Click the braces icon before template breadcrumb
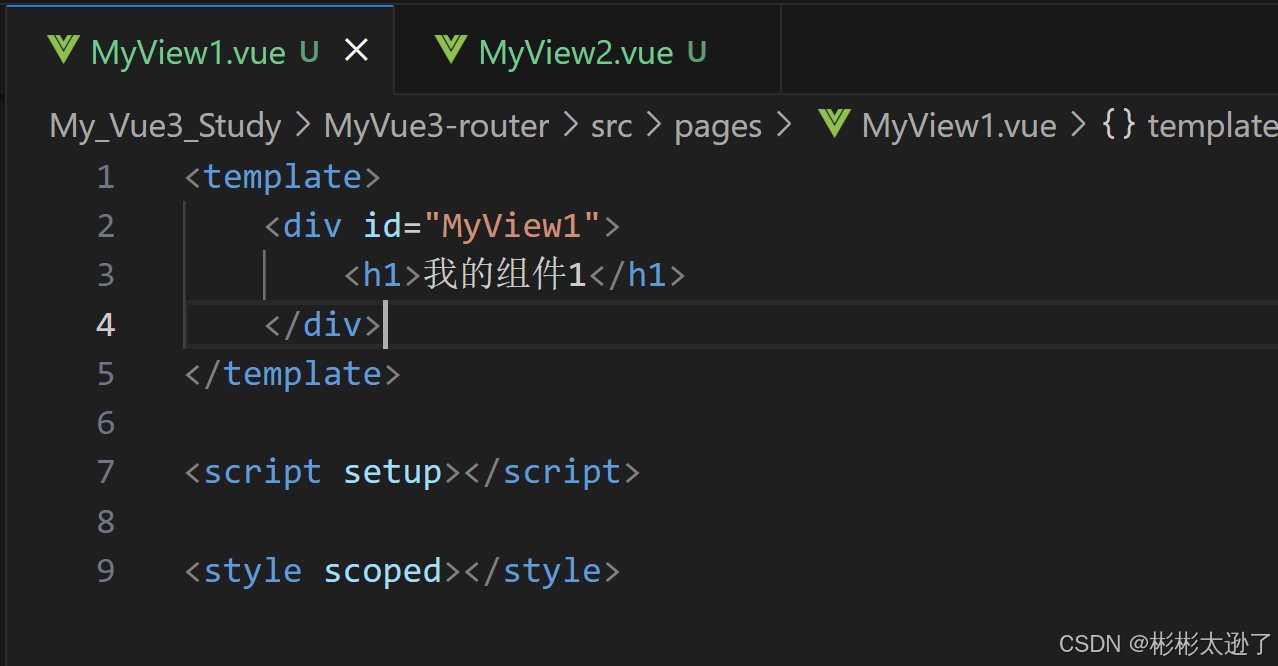The height and width of the screenshot is (666, 1278). 1119,125
